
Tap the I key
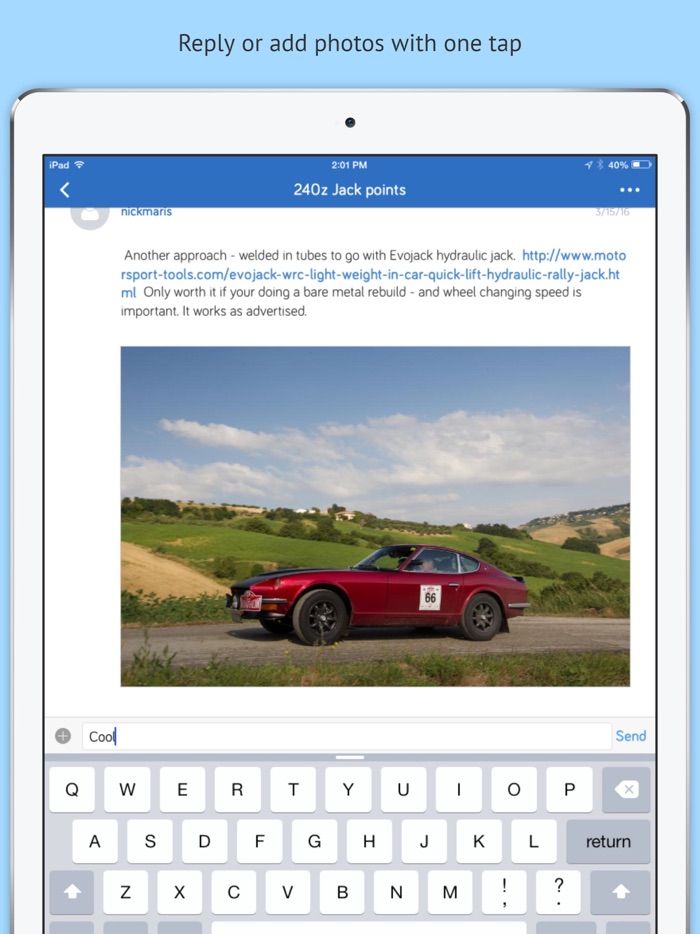point(459,789)
